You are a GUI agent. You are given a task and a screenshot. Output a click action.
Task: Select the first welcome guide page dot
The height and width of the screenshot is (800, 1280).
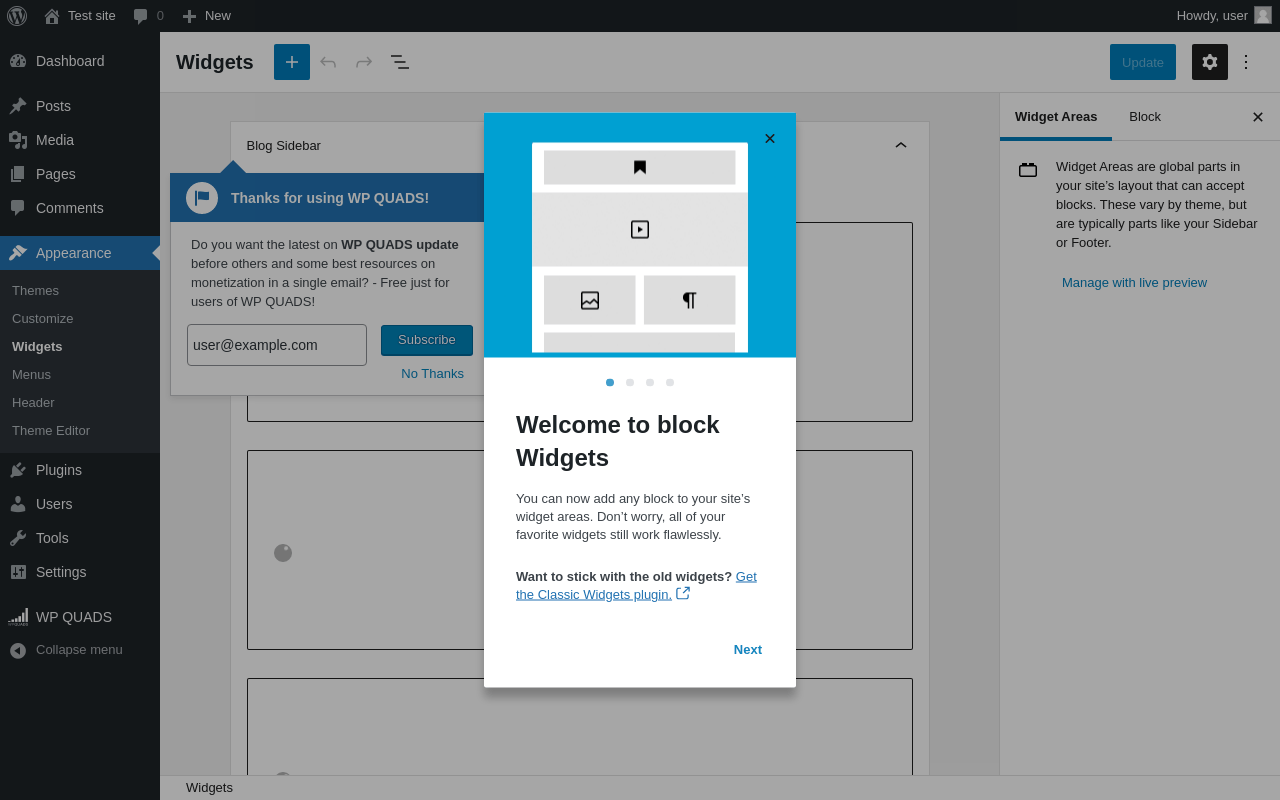click(610, 382)
